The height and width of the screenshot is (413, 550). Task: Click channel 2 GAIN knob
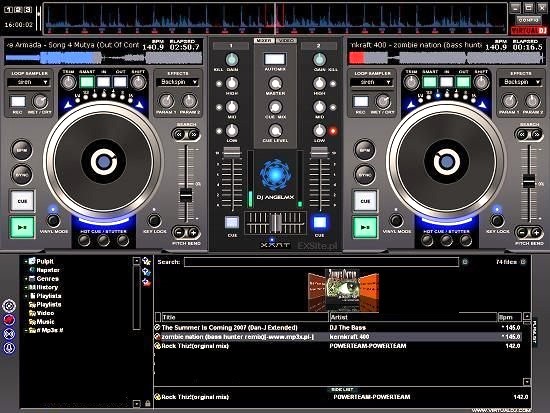(319, 60)
